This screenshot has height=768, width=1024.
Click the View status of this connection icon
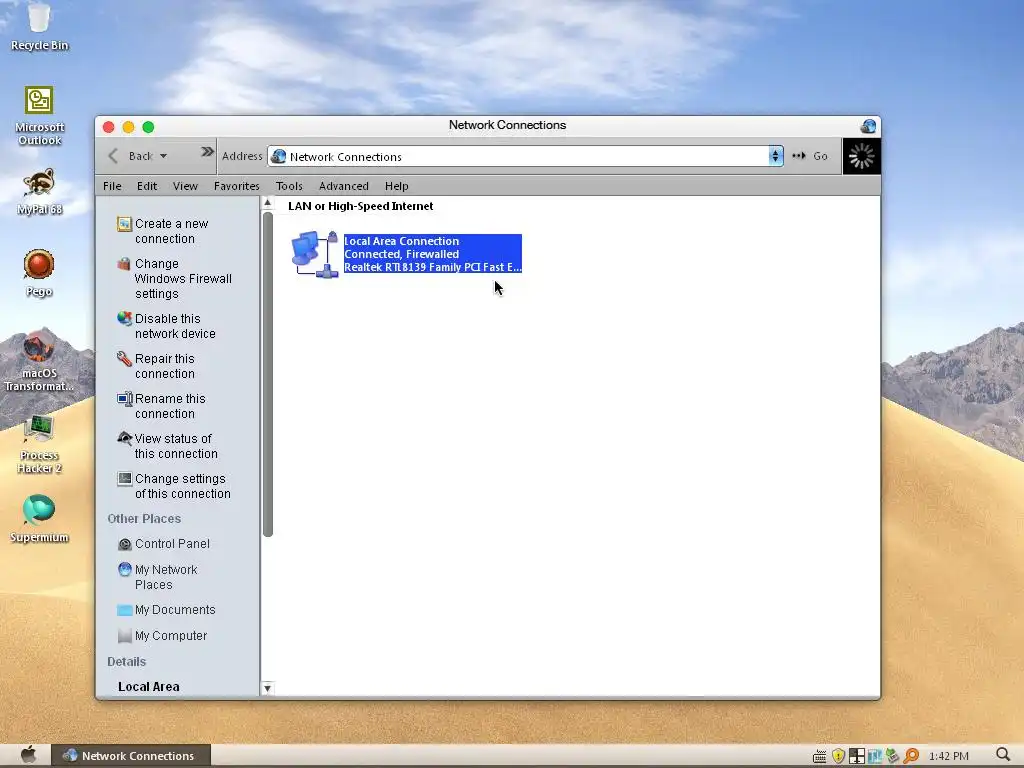[x=124, y=438]
